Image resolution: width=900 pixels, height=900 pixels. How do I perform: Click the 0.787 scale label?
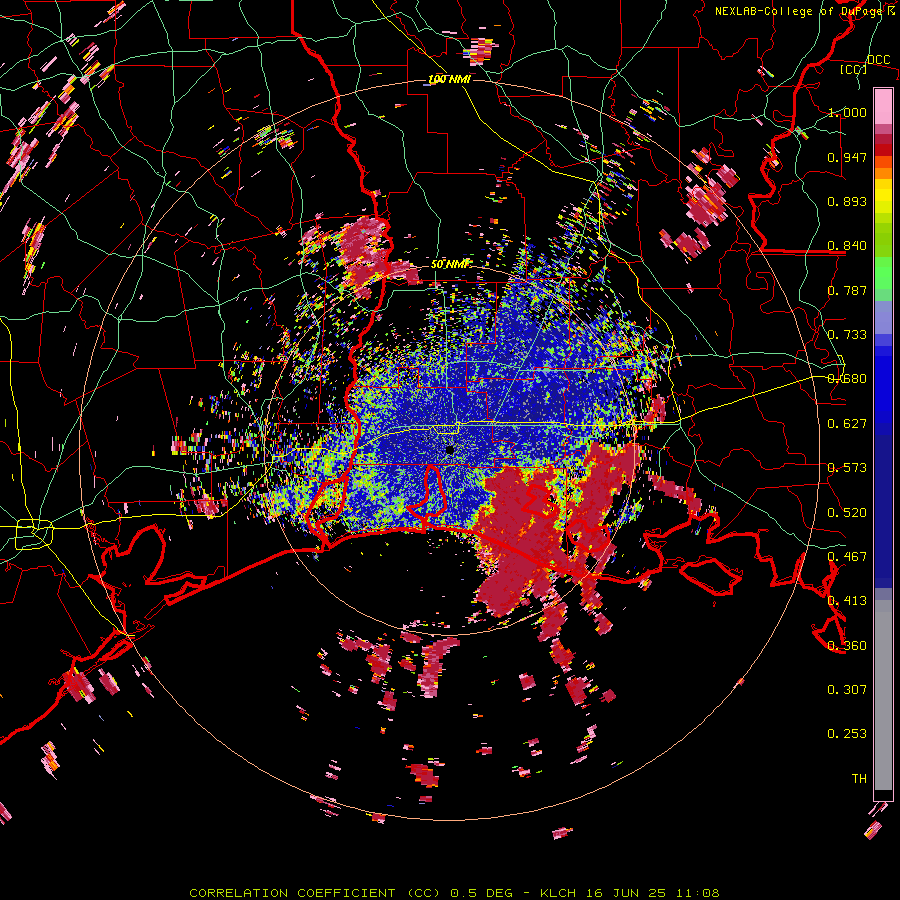pos(847,290)
